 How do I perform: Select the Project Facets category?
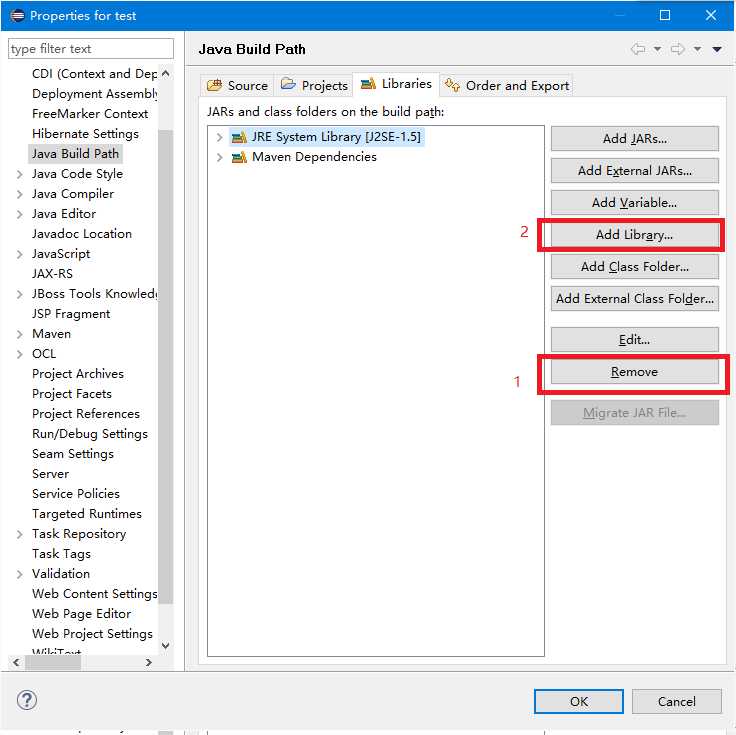(x=71, y=394)
